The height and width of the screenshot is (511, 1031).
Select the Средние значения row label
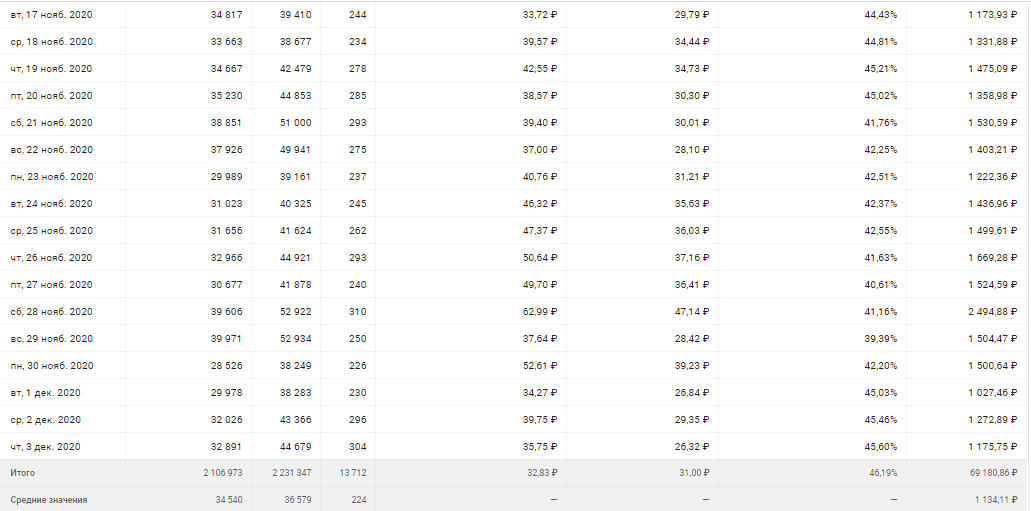(48, 500)
